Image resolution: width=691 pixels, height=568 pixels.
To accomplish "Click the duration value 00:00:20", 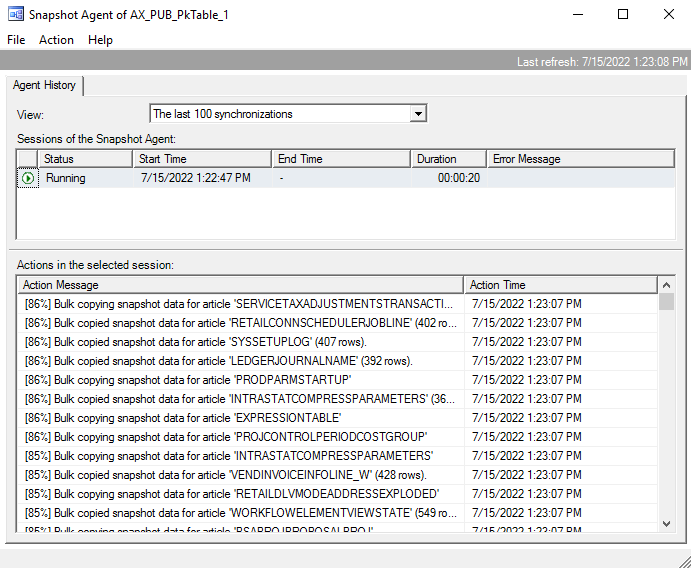I will coord(459,178).
